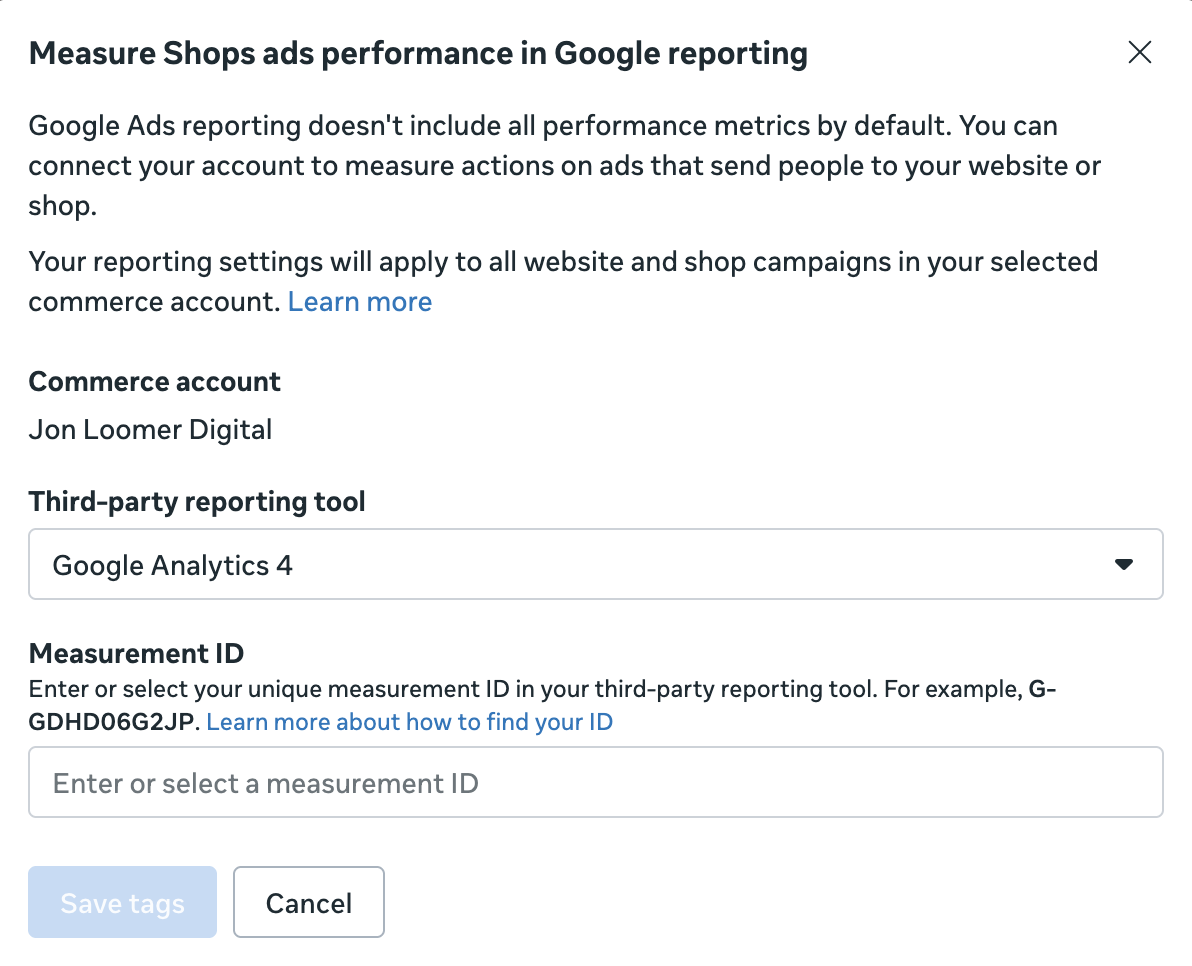This screenshot has width=1192, height=966.
Task: Open the Third-party reporting tool dropdown
Action: [595, 565]
